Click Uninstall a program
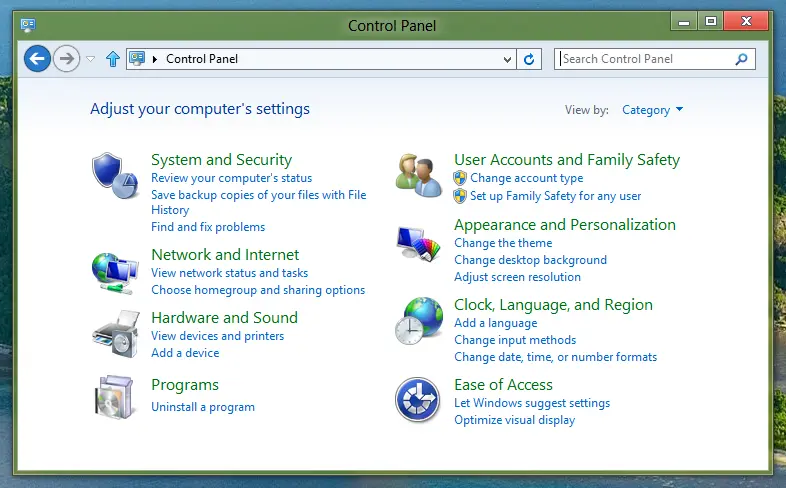Viewport: 786px width, 488px height. click(x=203, y=407)
